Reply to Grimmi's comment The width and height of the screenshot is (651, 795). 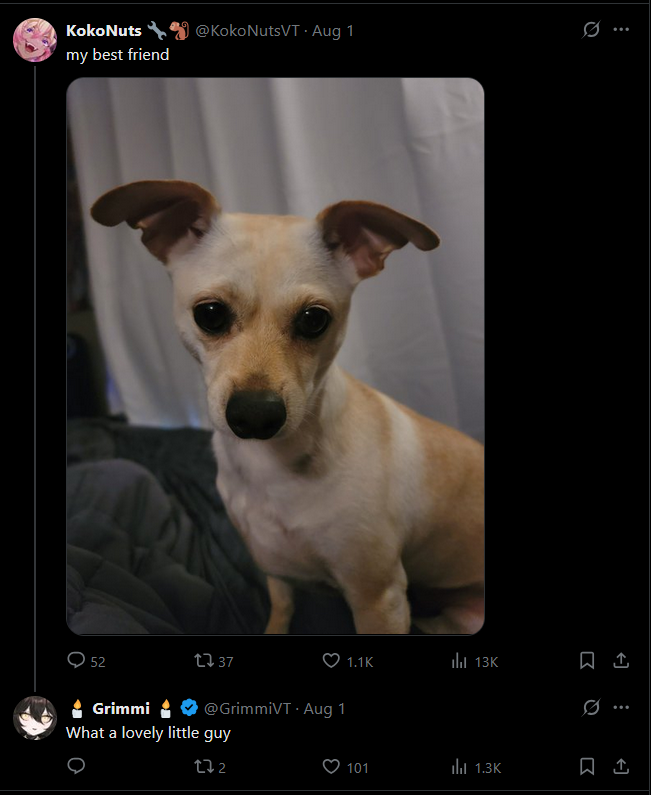[76, 766]
